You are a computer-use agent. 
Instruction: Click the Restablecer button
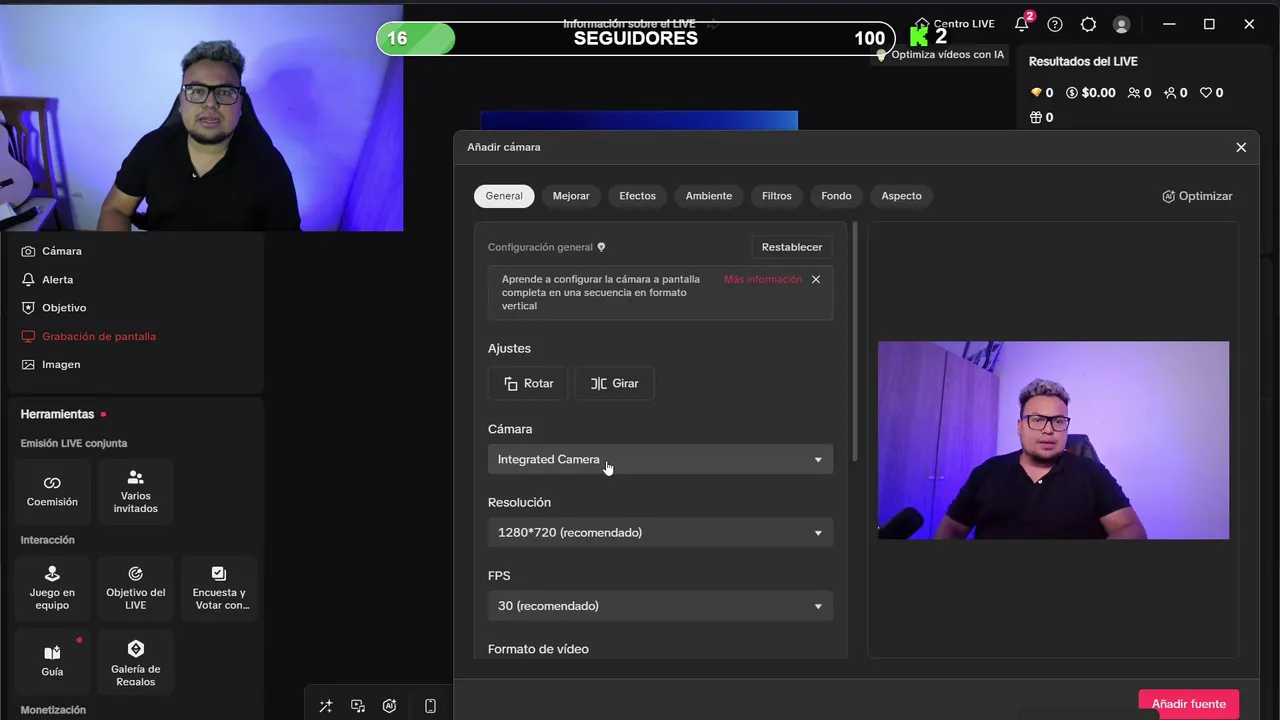click(x=792, y=247)
